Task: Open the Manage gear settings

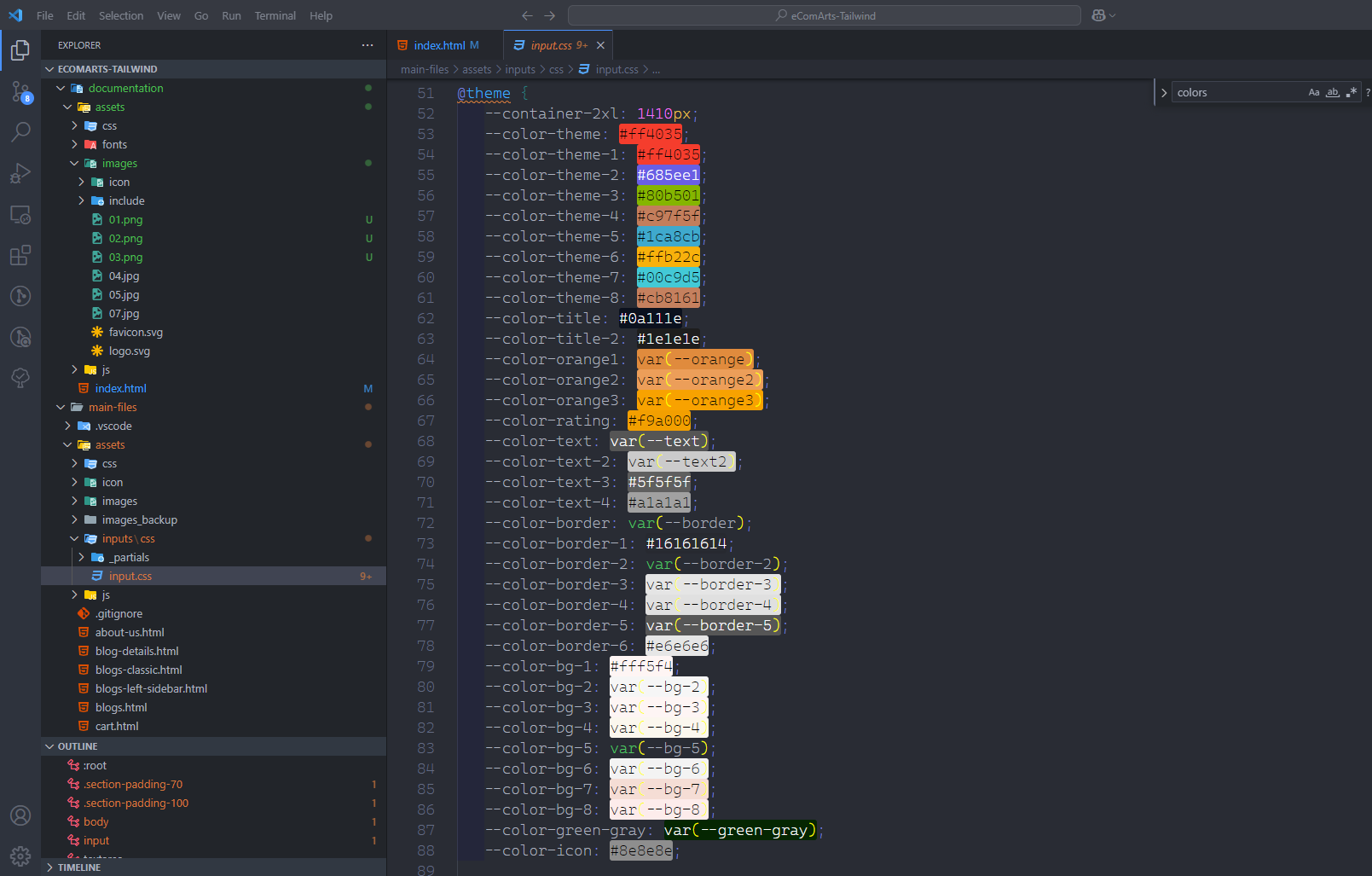Action: pos(20,856)
